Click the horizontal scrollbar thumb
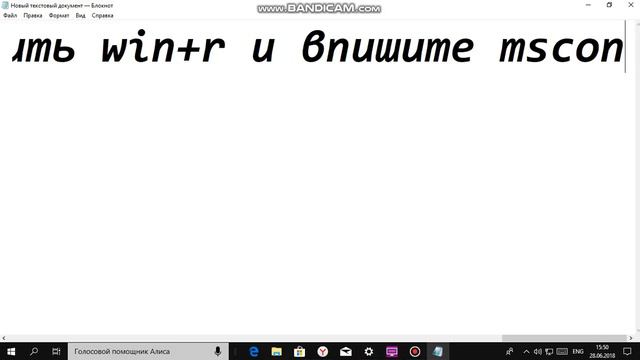Viewport: 640px width, 360px height. click(564, 338)
